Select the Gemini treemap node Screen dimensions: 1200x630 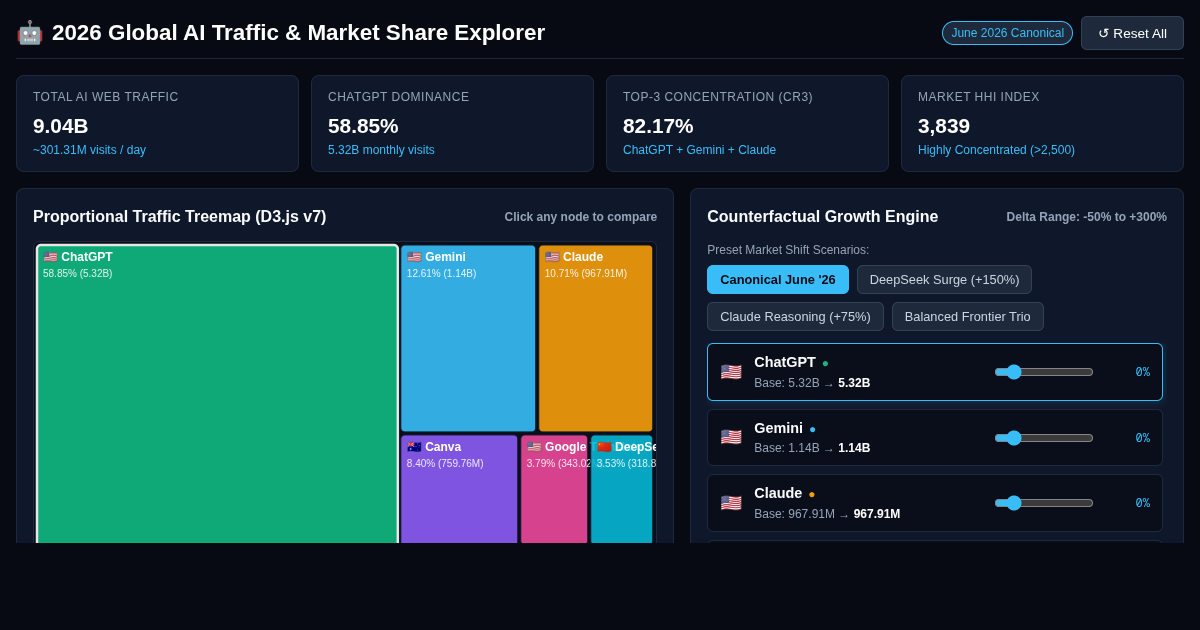[x=468, y=338]
